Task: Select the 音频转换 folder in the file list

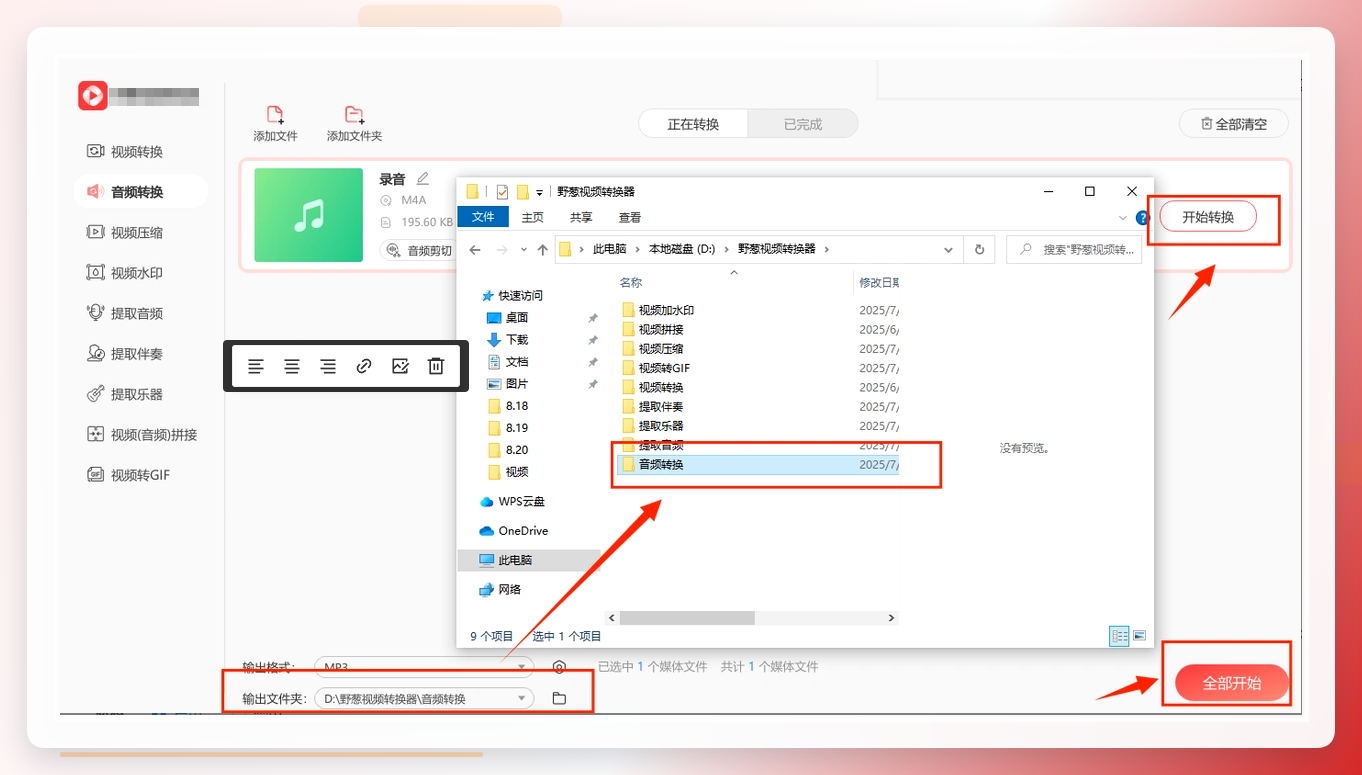Action: coord(759,464)
